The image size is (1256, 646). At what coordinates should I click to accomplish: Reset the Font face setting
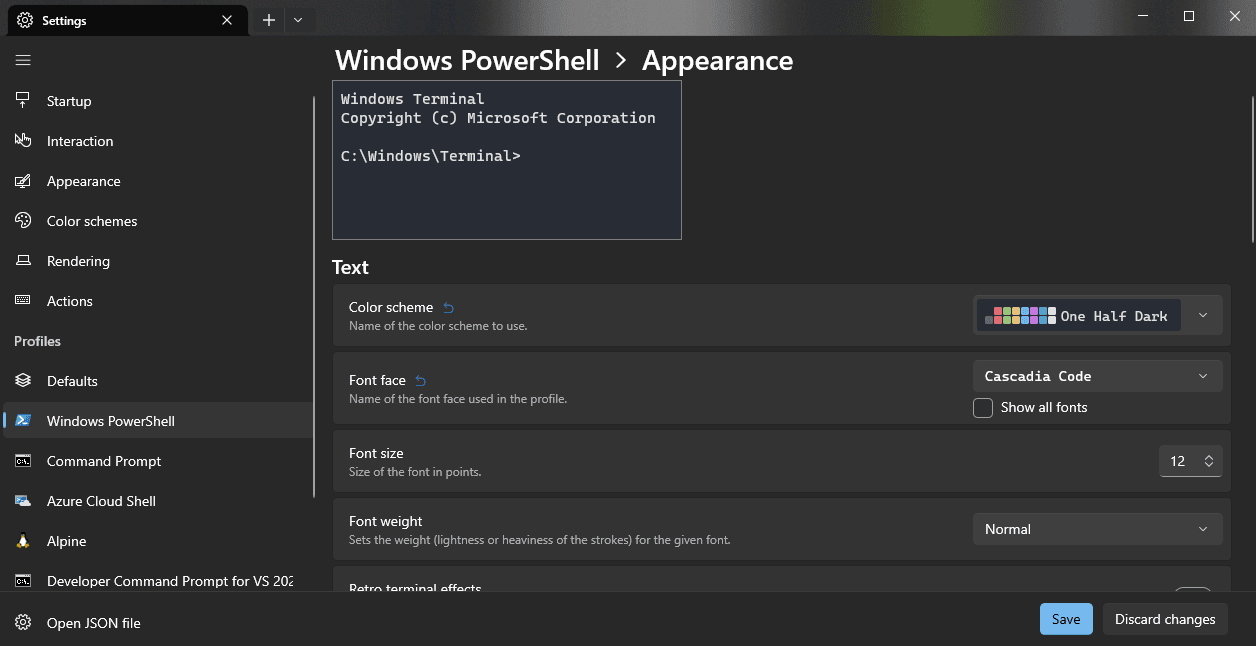(x=419, y=380)
